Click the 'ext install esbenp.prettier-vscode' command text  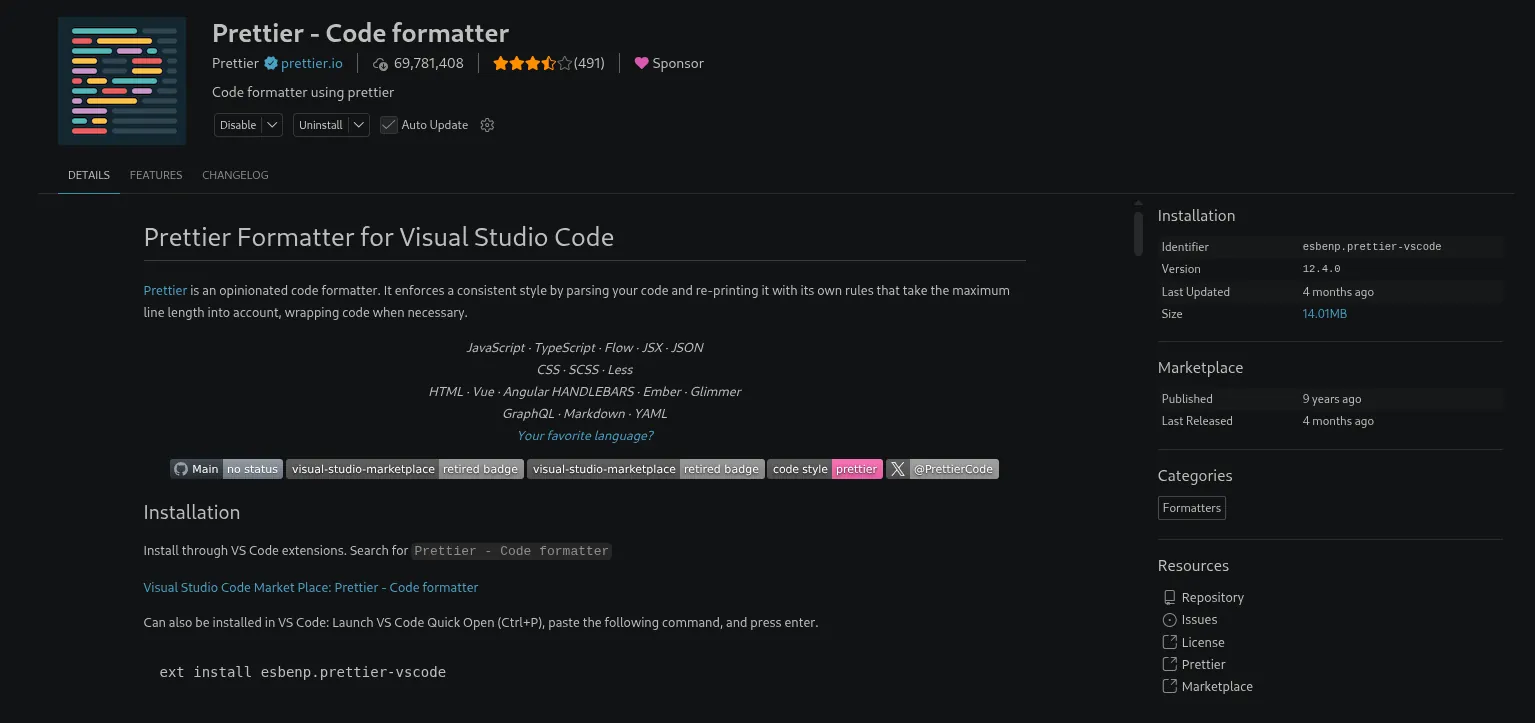coord(303,672)
